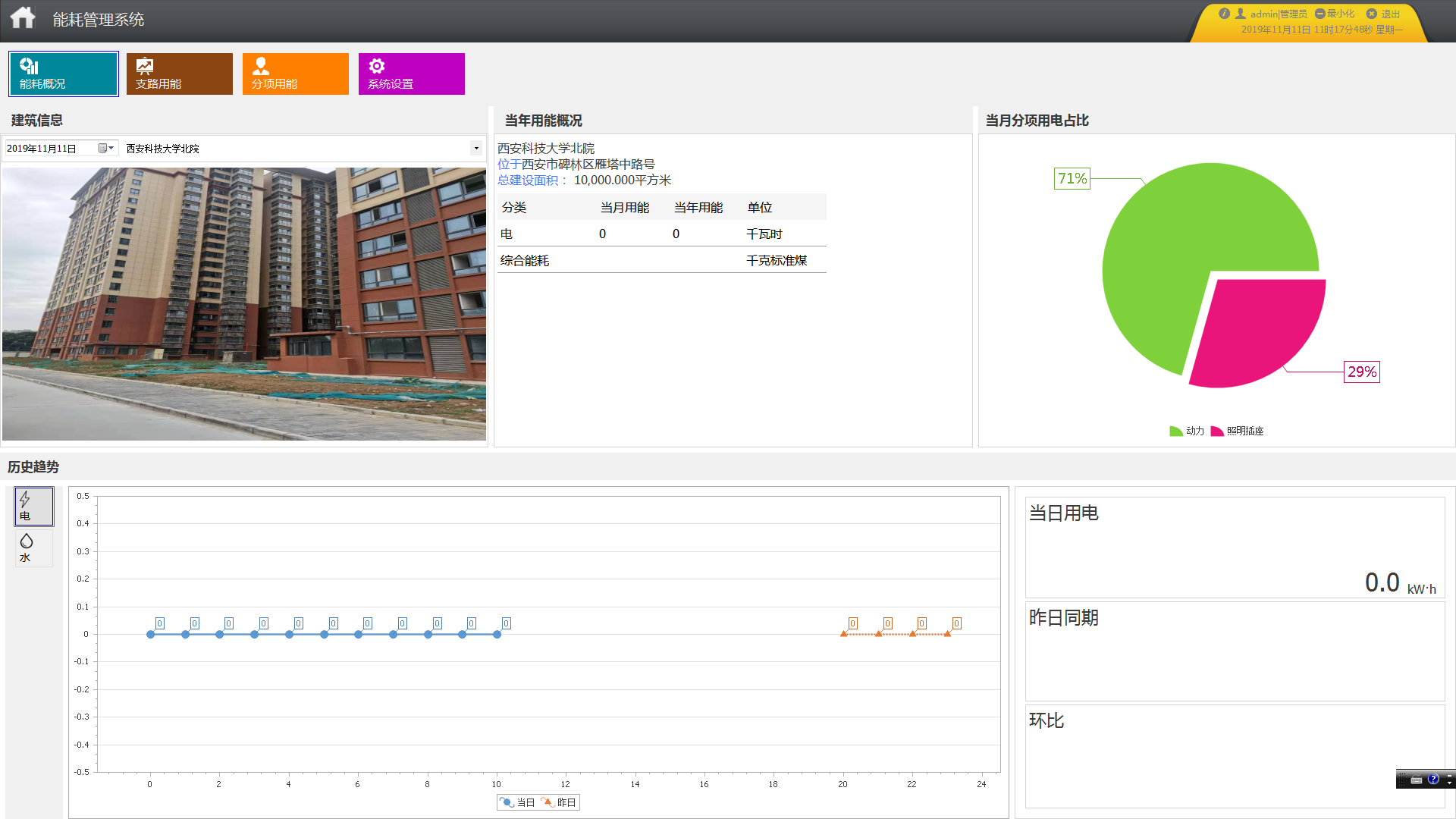The image size is (1456, 819).
Task: Expand the 西安科技大学北院 building dropdown
Action: (476, 149)
